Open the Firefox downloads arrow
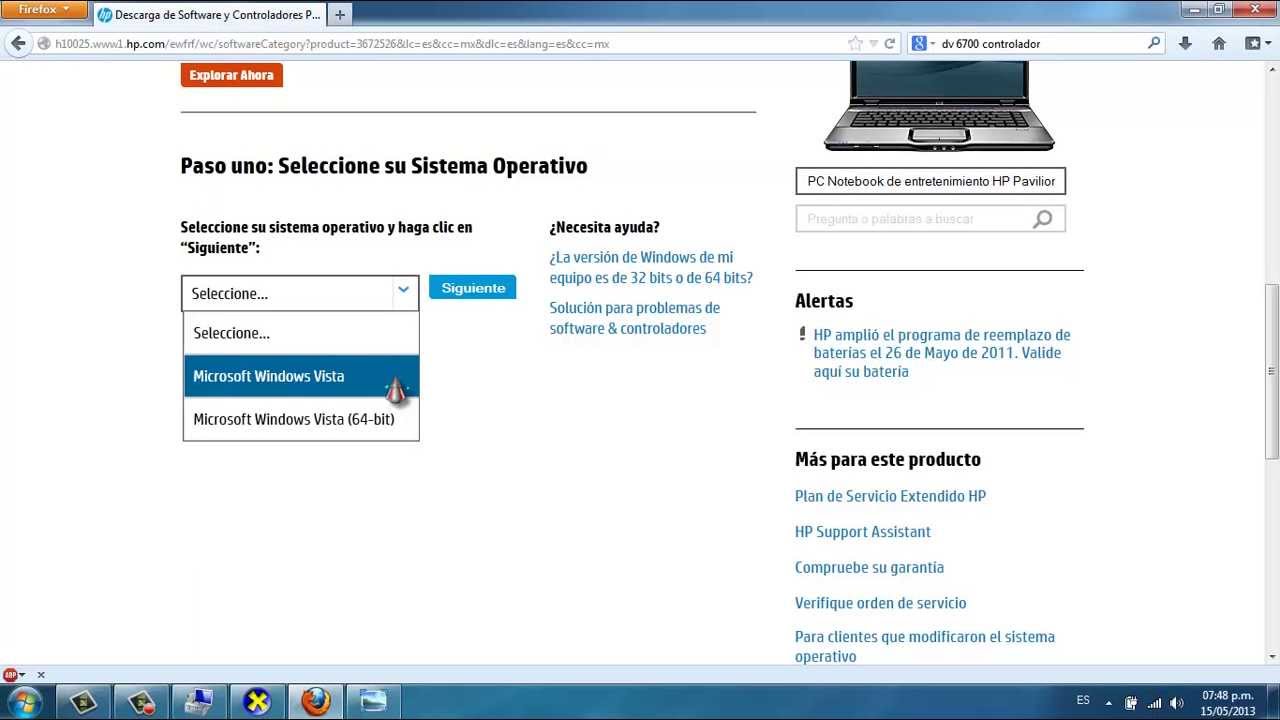Viewport: 1280px width, 720px height. tap(1185, 44)
